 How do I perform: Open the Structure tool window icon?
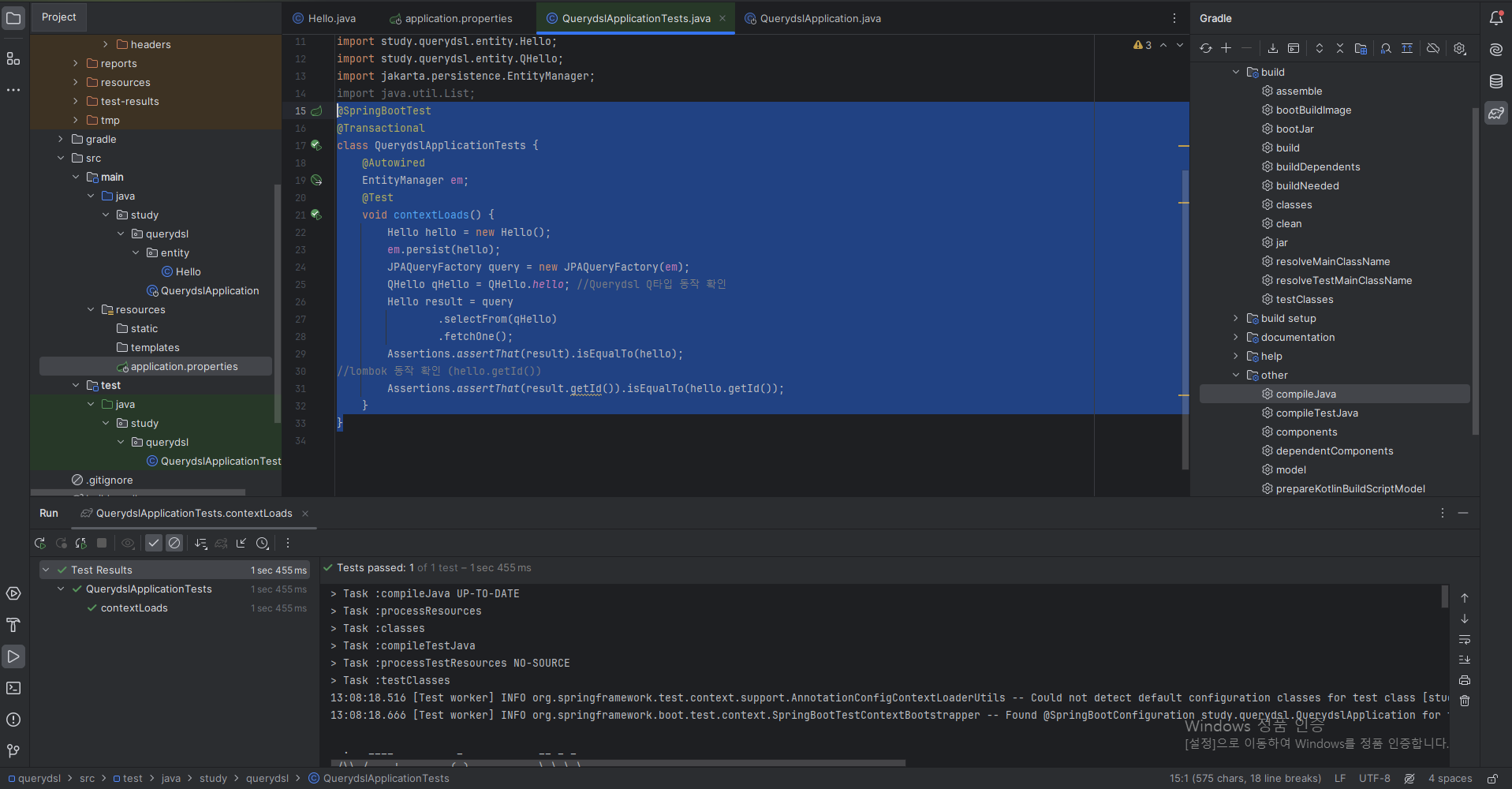tap(13, 58)
